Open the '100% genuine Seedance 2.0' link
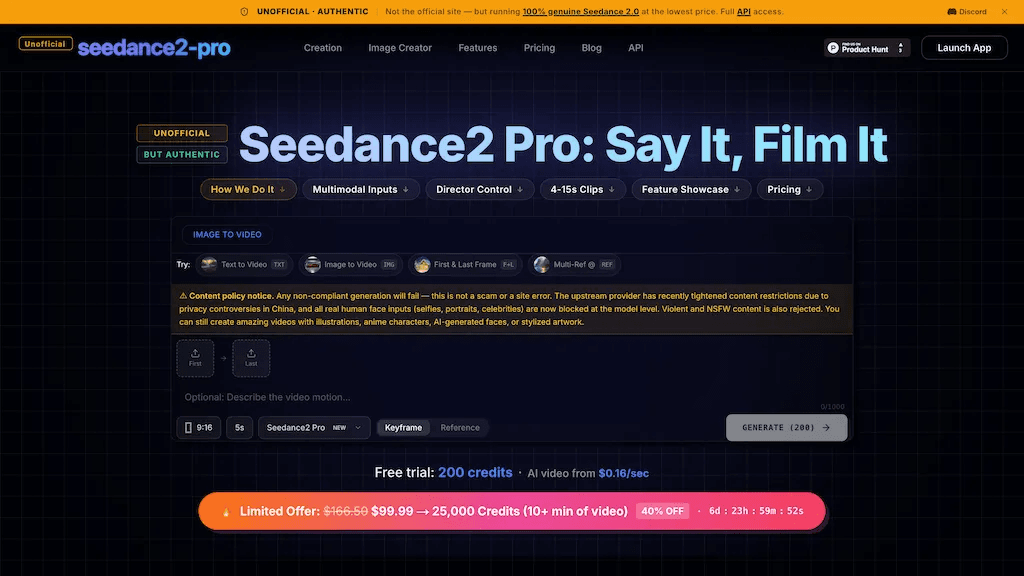This screenshot has width=1024, height=576. [x=581, y=12]
